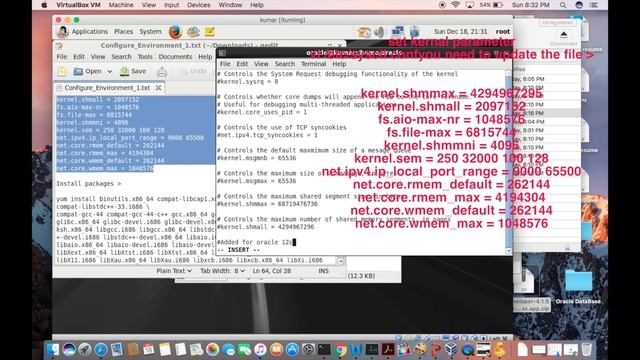
Task: Open the Evolution mail launcher in GNOME panel
Action: point(193,31)
